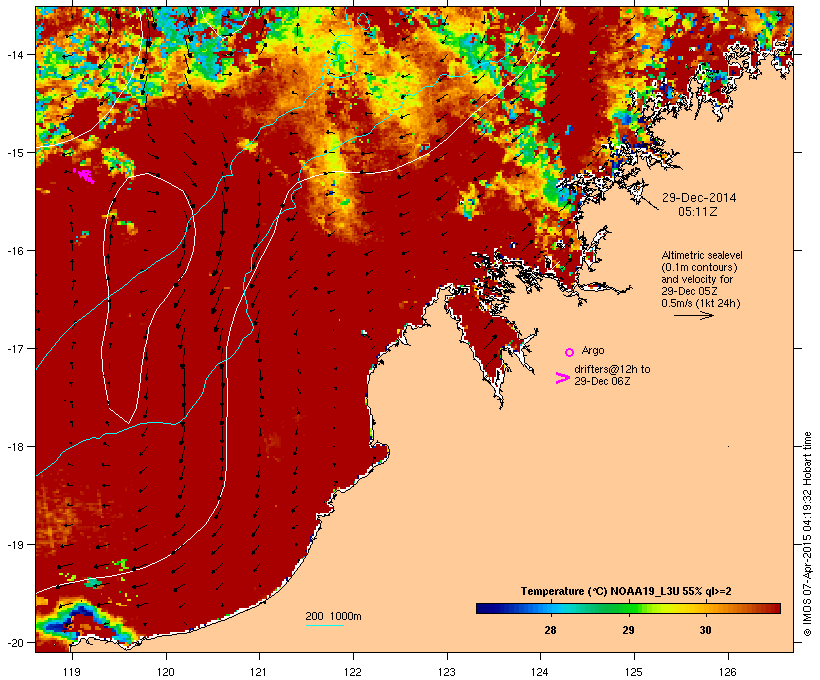Click the IMOS copyright timestamp text

coord(807,535)
